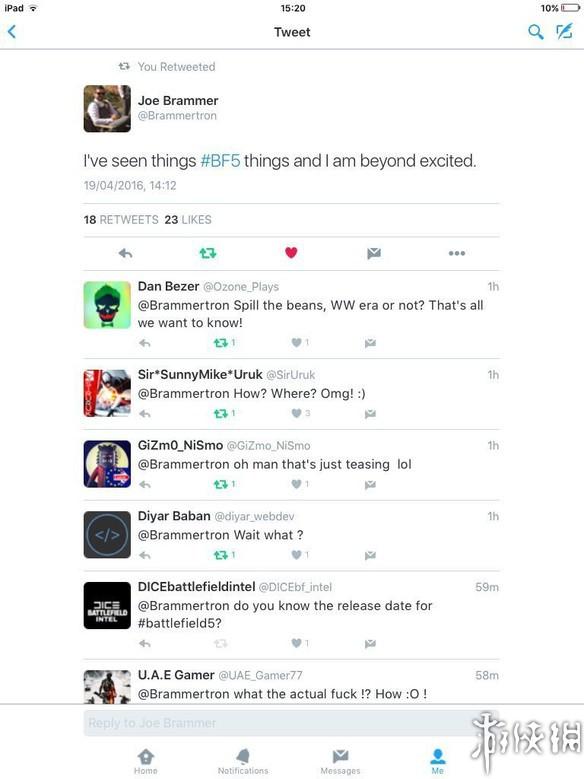This screenshot has height=779, width=584.
Task: Send Diyar Baban's reply via direct message
Action: 370,555
